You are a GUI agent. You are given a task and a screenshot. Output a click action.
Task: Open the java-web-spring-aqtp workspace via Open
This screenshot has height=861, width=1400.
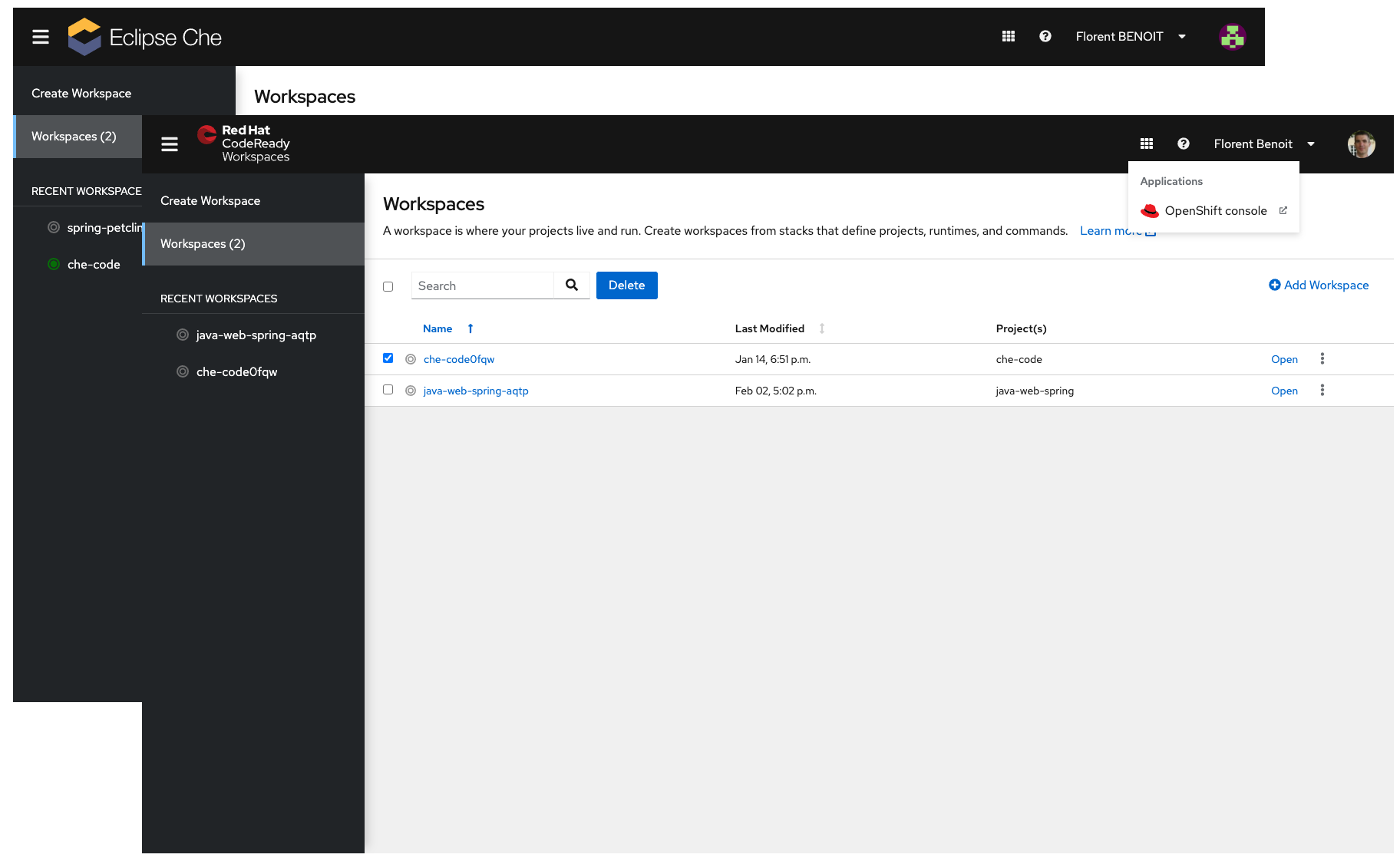coord(1284,391)
